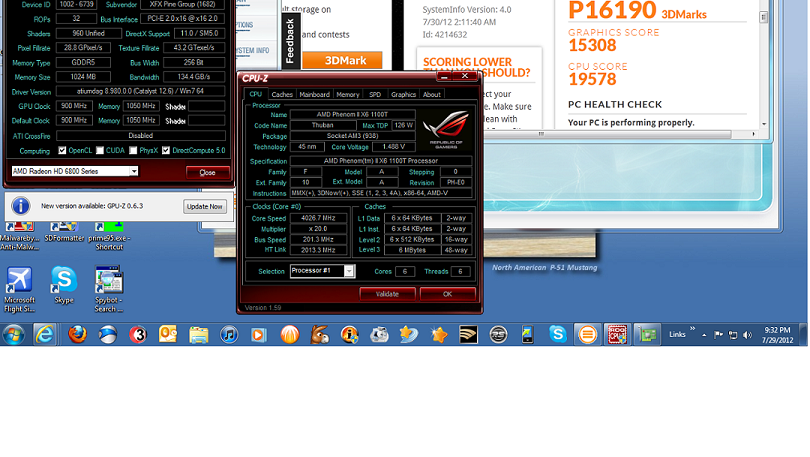Switch to the Mainboard tab
Screen dimensions: 810x457
point(315,94)
